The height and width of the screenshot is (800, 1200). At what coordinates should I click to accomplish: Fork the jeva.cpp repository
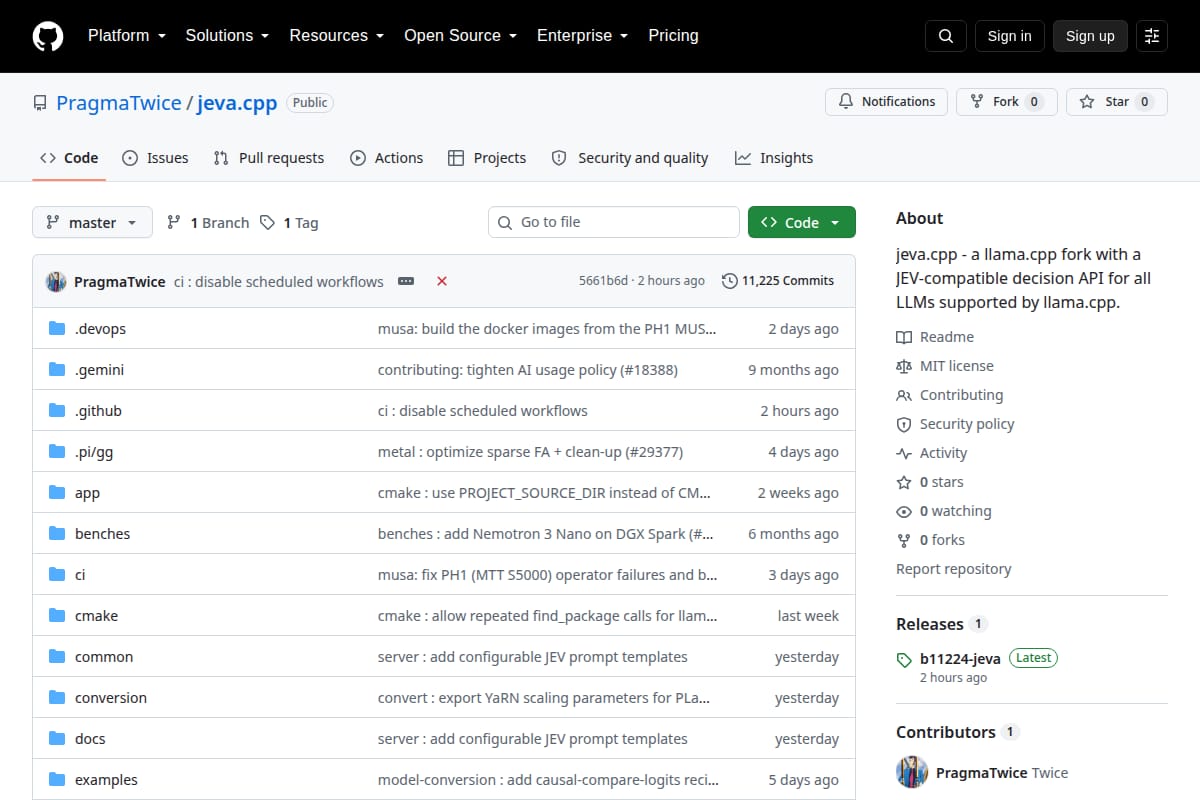click(x=1006, y=102)
